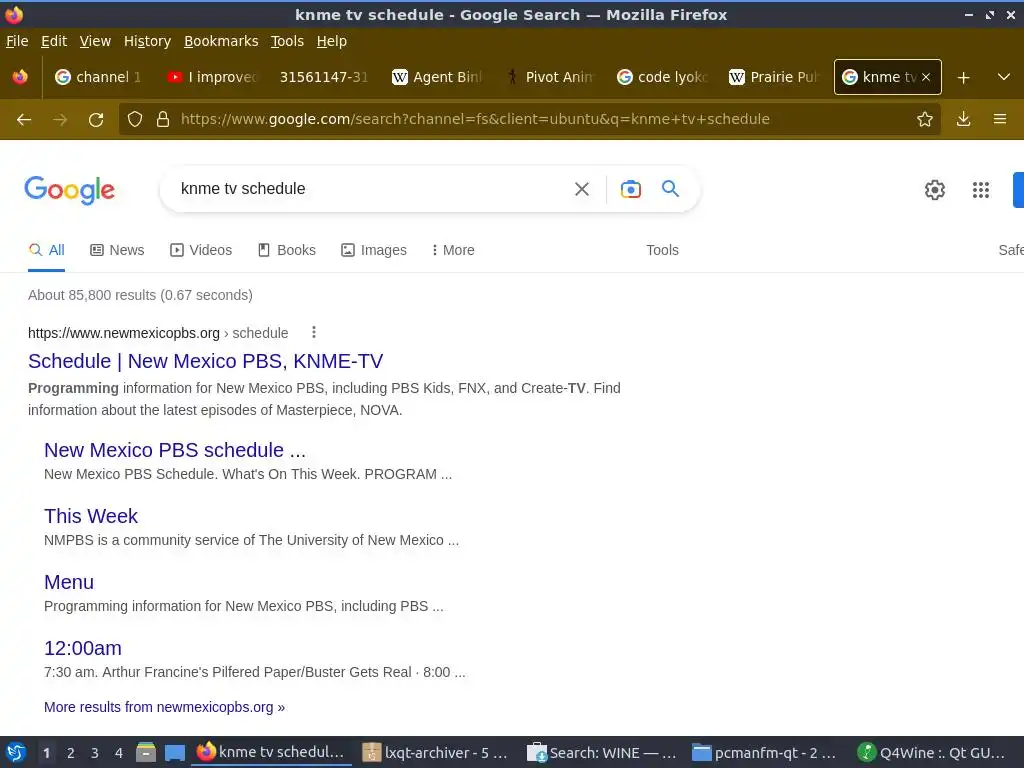Switch to Agent Binky Wikipedia tab
The height and width of the screenshot is (768, 1024).
(435, 77)
